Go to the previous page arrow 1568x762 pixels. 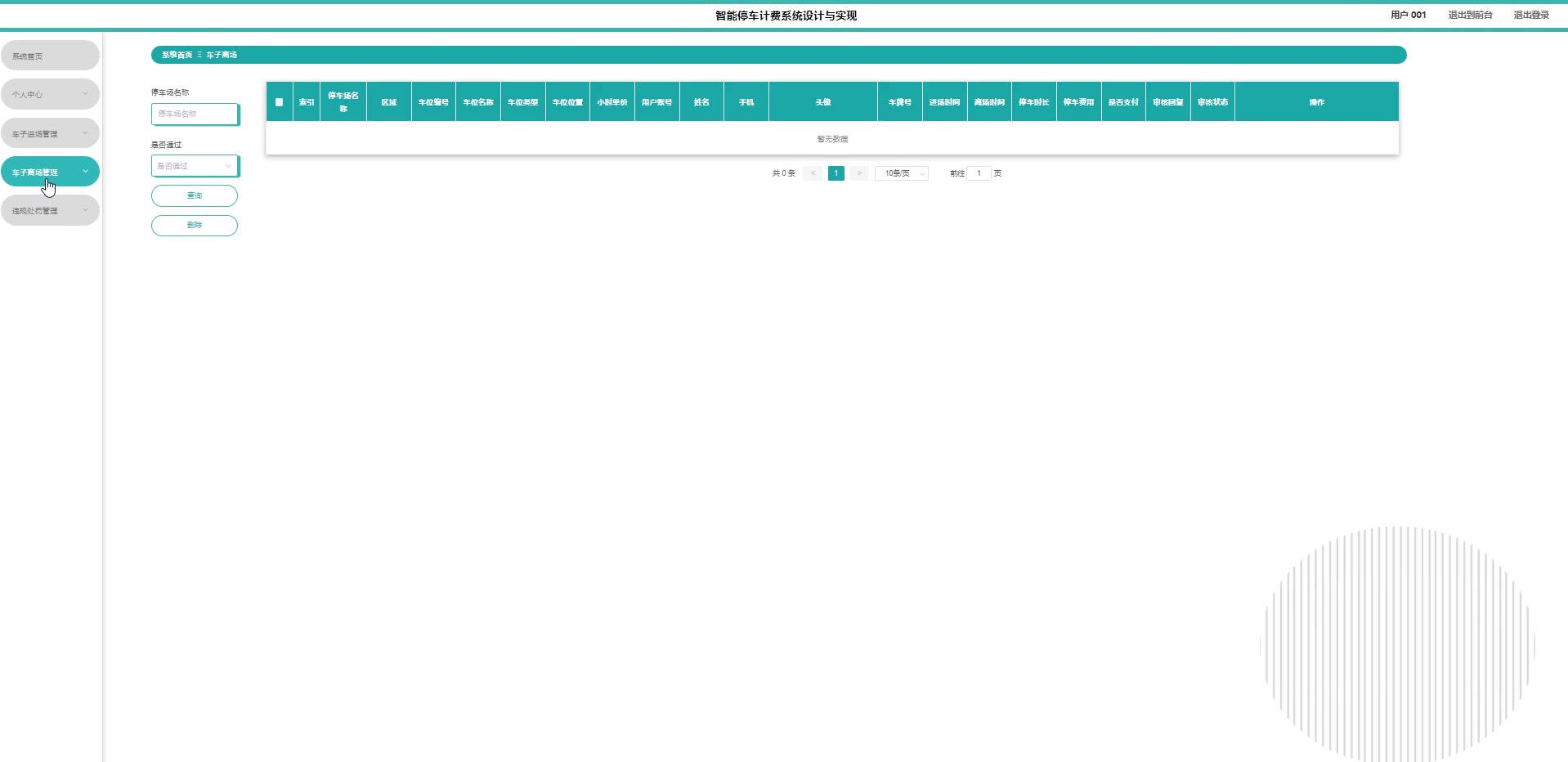coord(813,173)
